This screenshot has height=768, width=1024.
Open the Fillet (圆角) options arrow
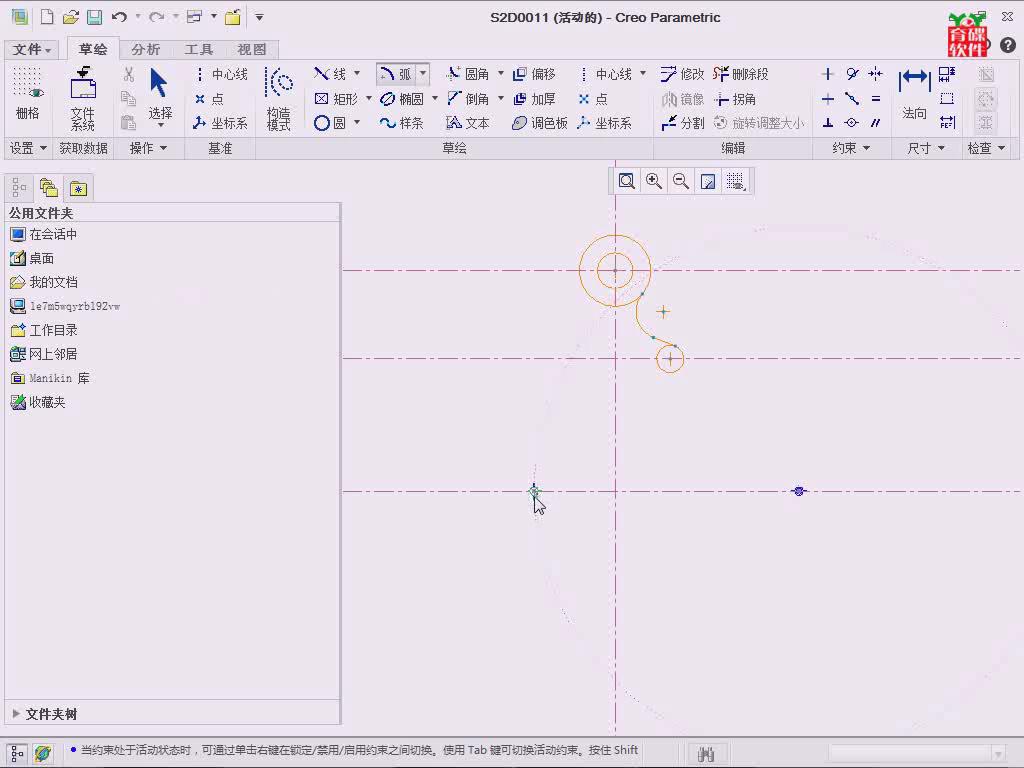click(500, 73)
